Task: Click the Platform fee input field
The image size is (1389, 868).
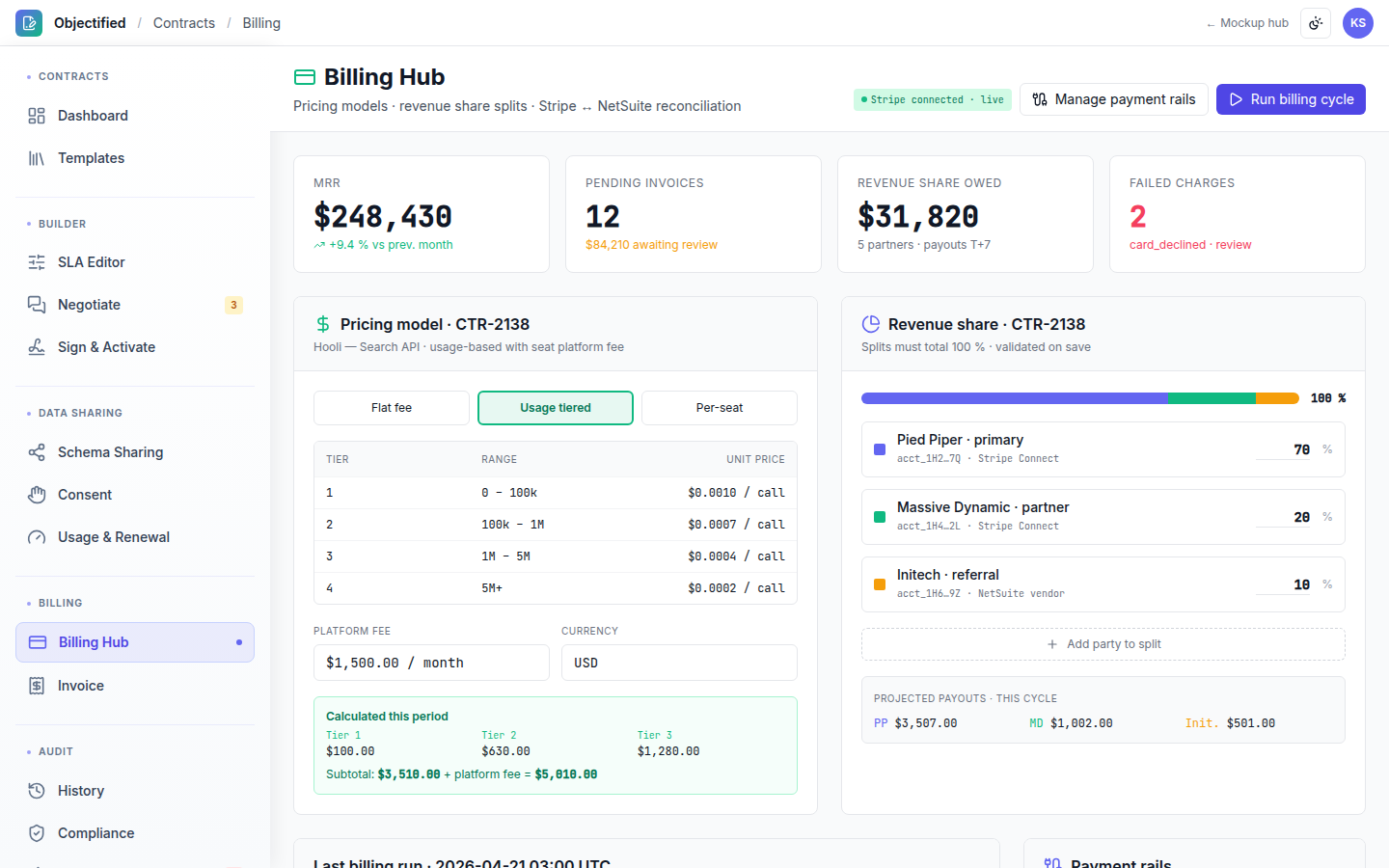Action: point(431,663)
